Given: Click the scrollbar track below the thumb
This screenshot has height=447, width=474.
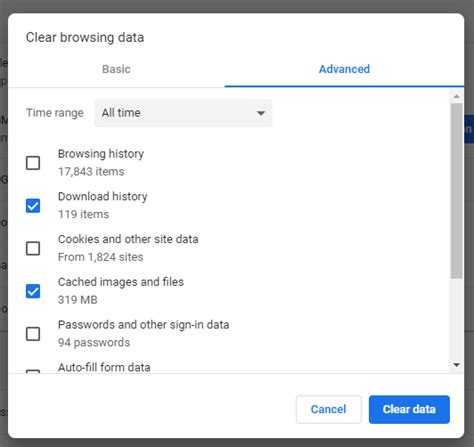Looking at the screenshot, I should [x=456, y=319].
